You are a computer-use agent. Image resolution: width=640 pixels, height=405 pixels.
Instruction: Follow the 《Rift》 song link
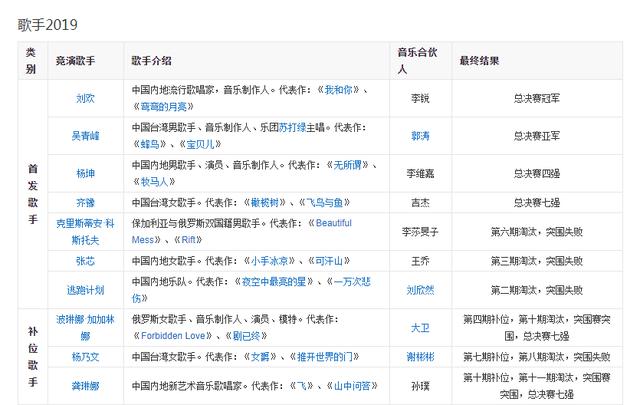[188, 240]
